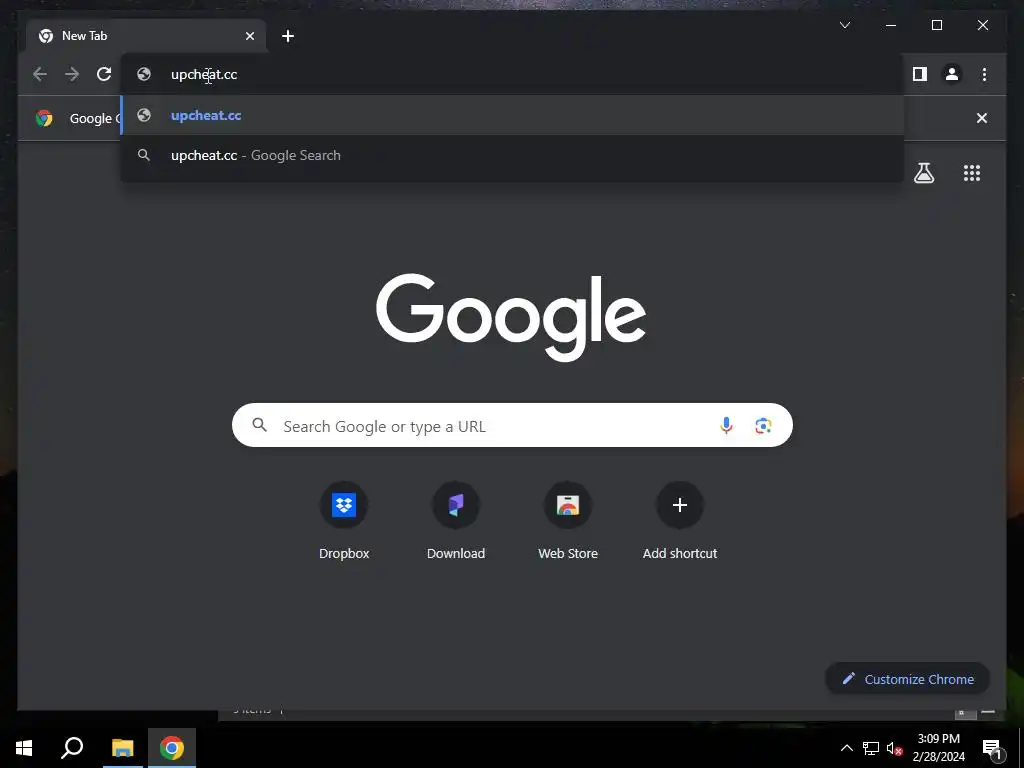
Task: Open the Google apps grid
Action: [972, 172]
